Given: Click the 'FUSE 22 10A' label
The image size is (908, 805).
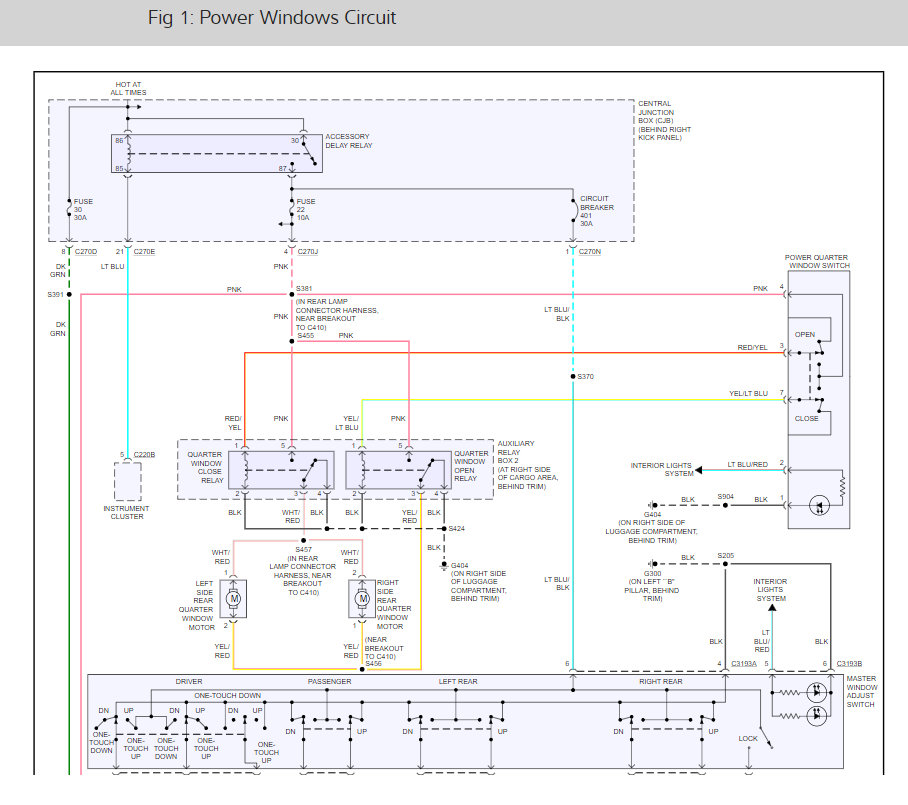Looking at the screenshot, I should point(306,210).
